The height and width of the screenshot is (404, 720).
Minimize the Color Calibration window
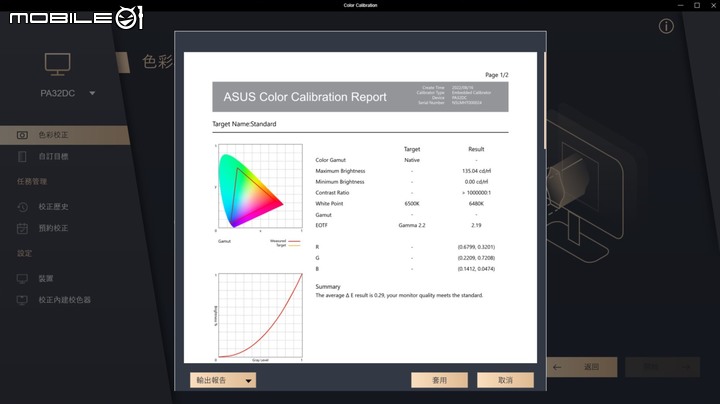coord(681,5)
